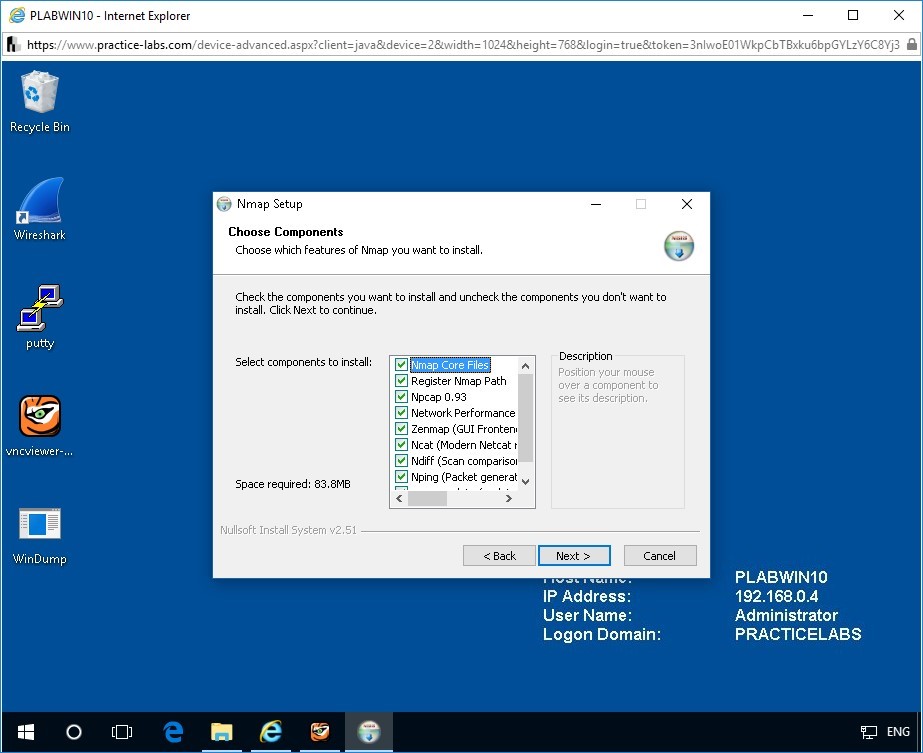Click the padlock icon in address bar
923x753 pixels.
click(x=911, y=44)
